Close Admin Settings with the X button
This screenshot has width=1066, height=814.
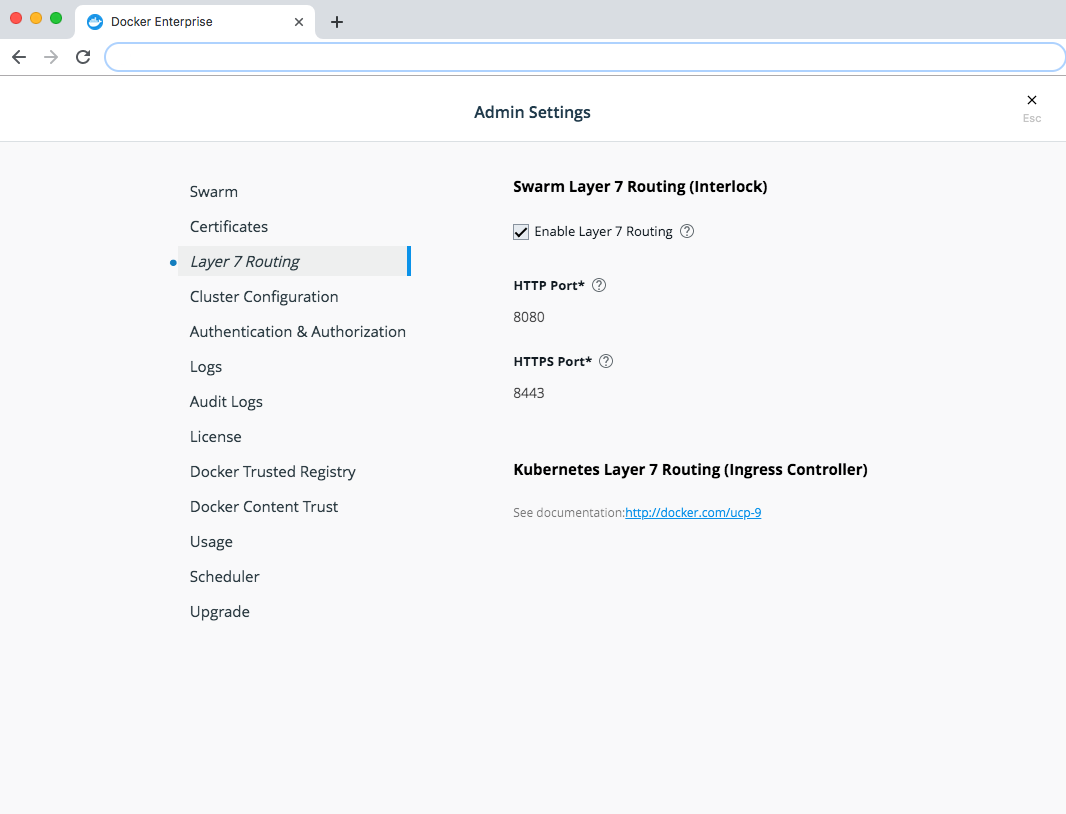tap(1031, 100)
